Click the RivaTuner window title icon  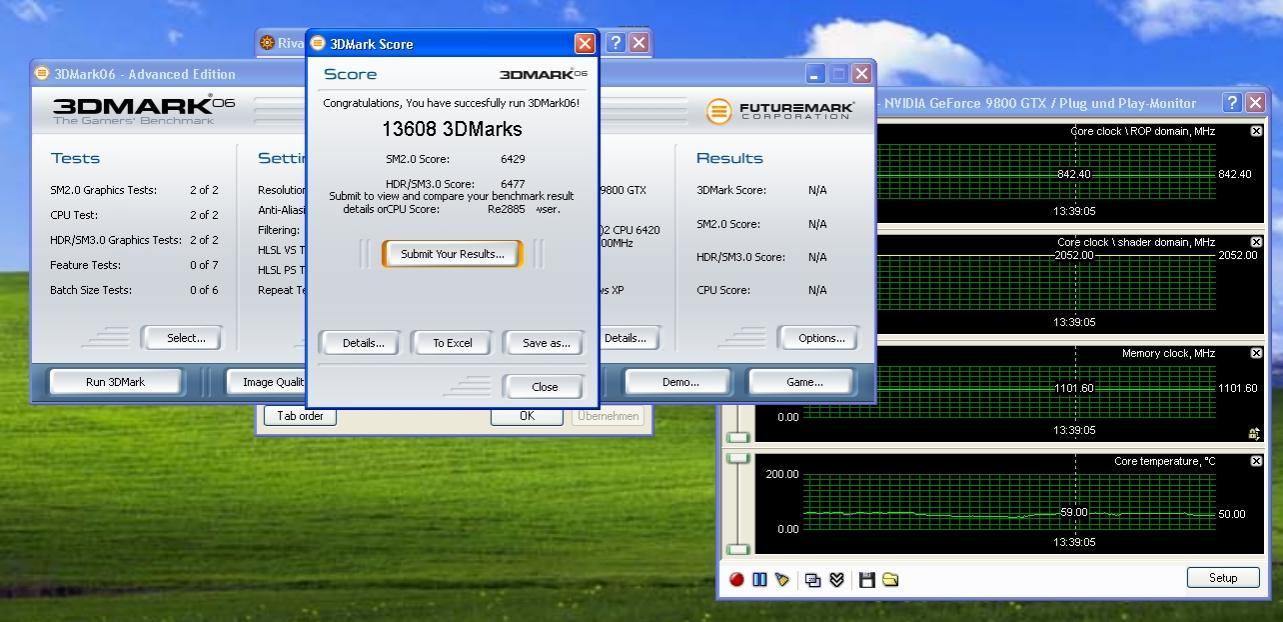tap(267, 42)
